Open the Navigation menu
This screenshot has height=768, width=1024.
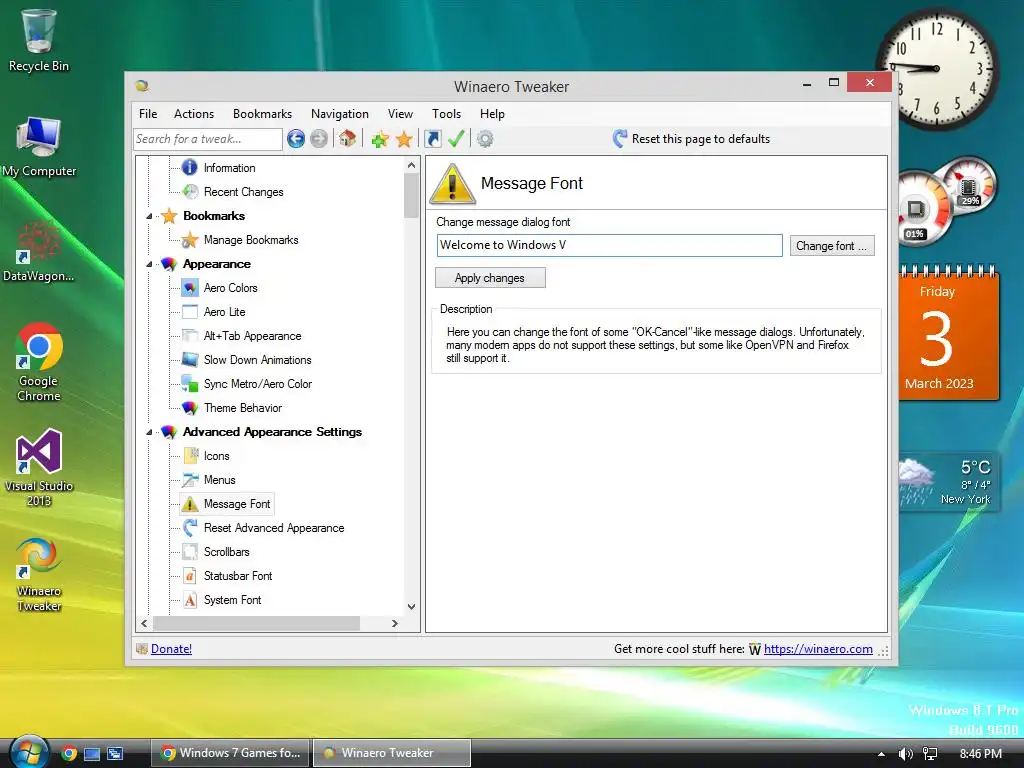click(x=340, y=114)
